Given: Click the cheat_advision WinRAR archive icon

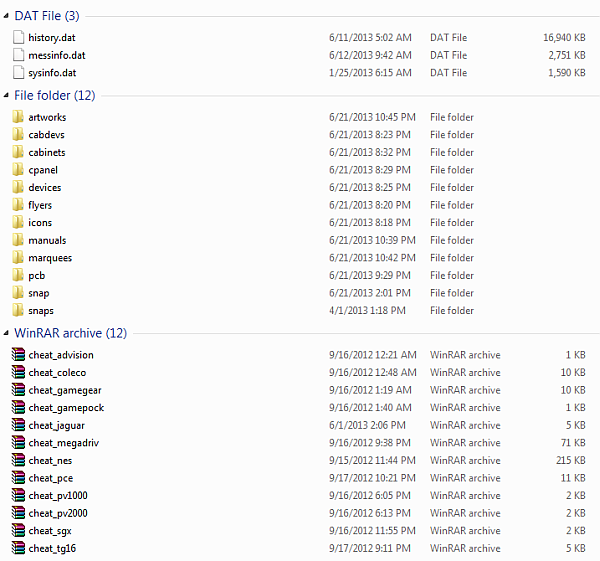Looking at the screenshot, I should 18,354.
